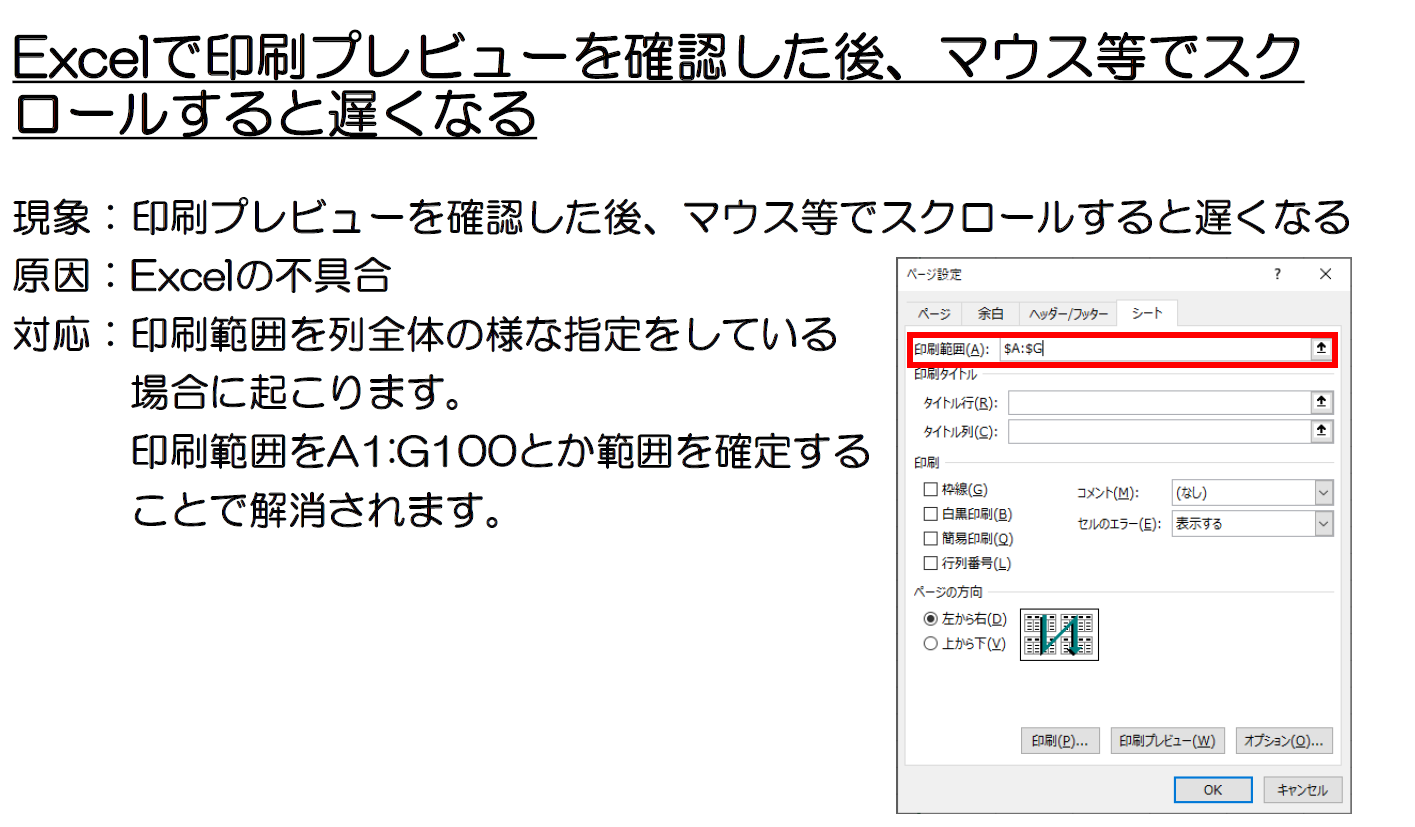Click collapse-dialog icon beside タイトル行 field
Image resolution: width=1415 pixels, height=827 pixels.
coord(1322,402)
